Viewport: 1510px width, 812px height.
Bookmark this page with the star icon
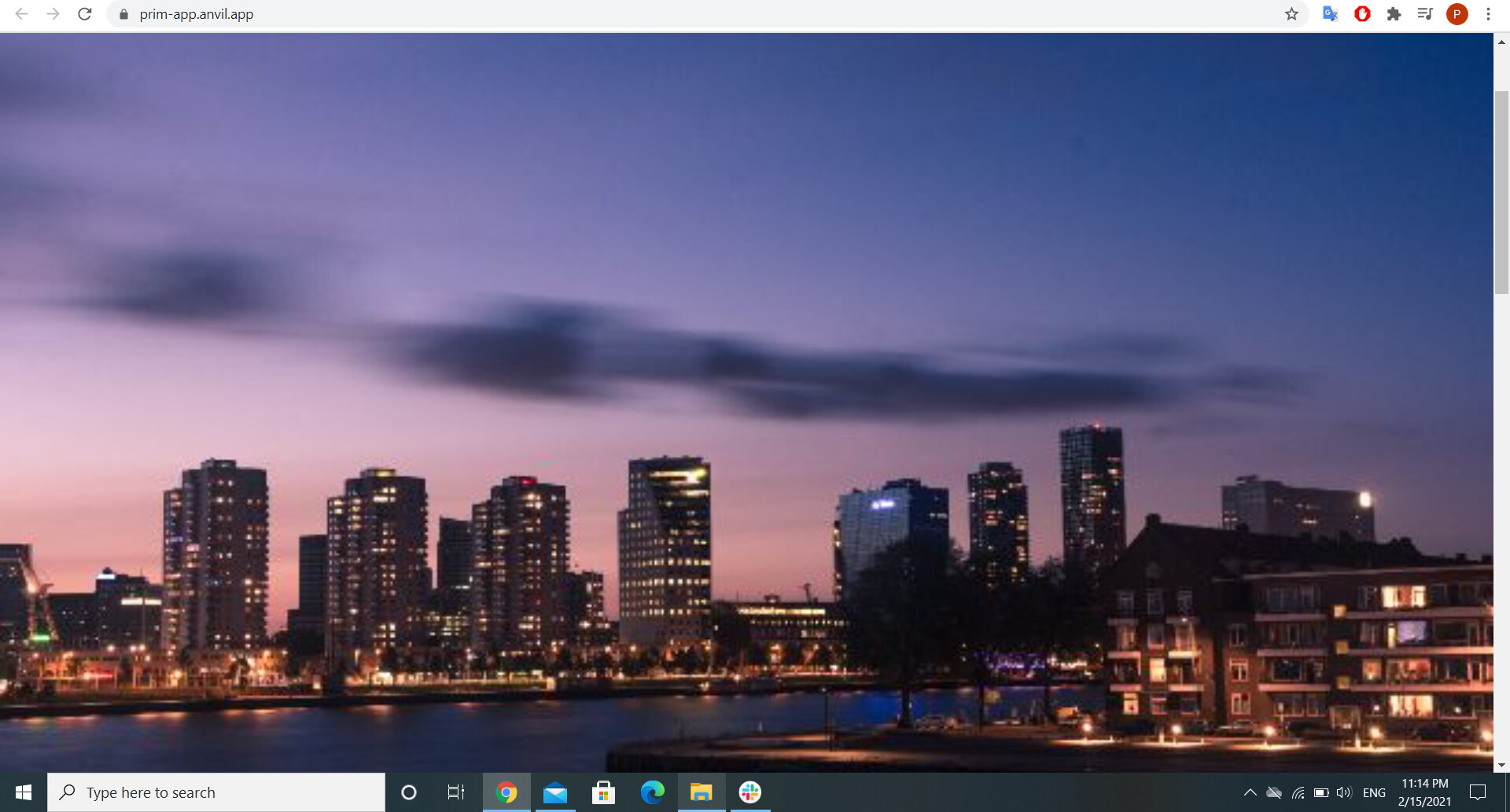[x=1291, y=14]
